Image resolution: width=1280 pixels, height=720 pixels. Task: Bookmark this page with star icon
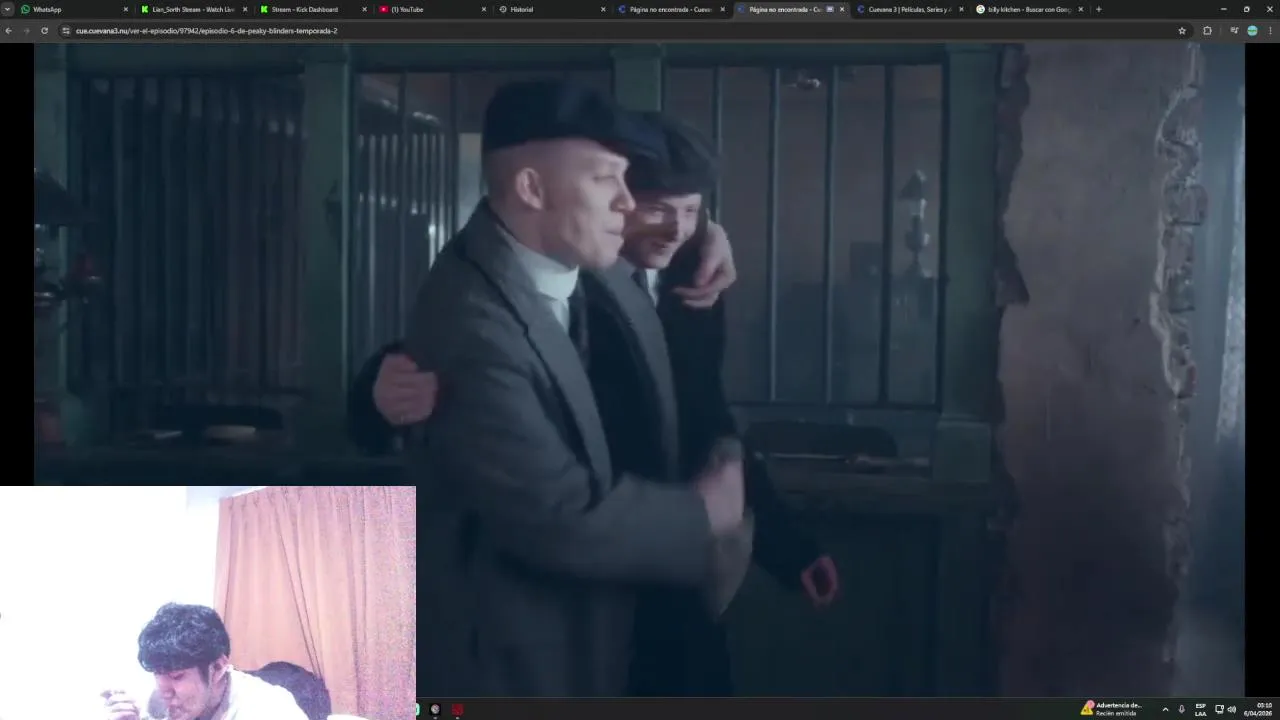coord(1182,31)
